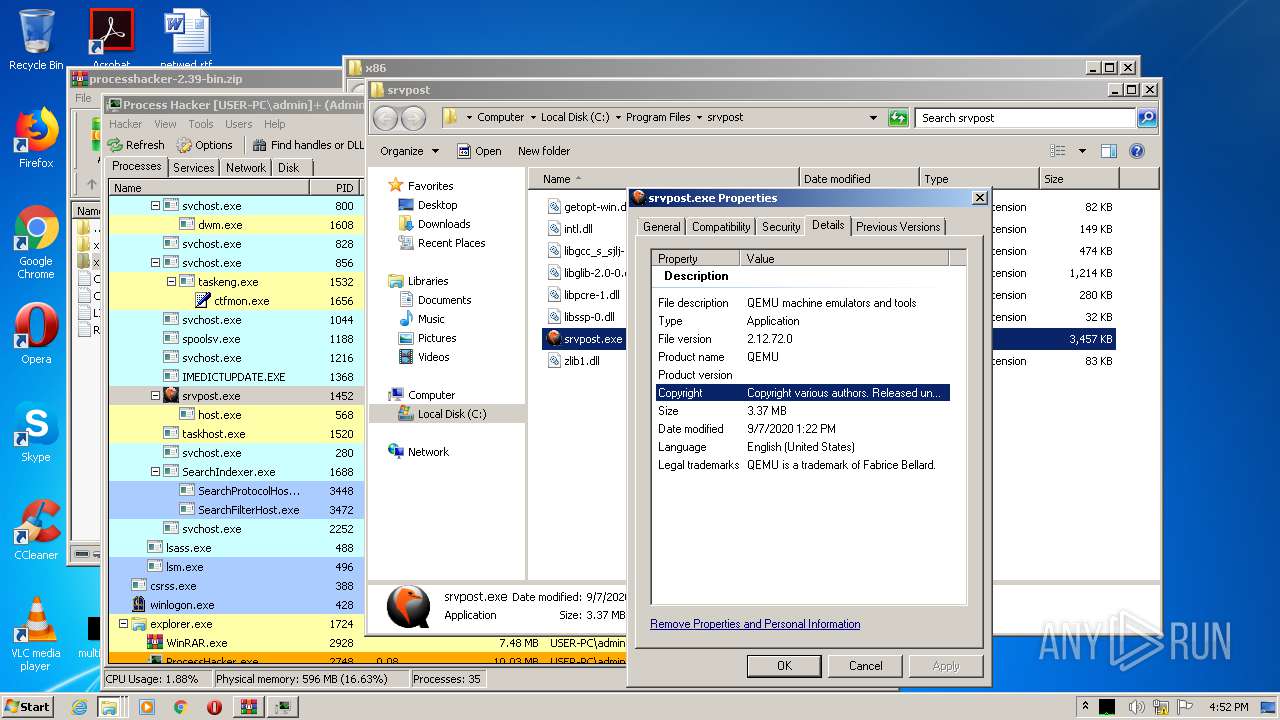Open the Security tab in Properties
The width and height of the screenshot is (1280, 720).
[x=781, y=227]
